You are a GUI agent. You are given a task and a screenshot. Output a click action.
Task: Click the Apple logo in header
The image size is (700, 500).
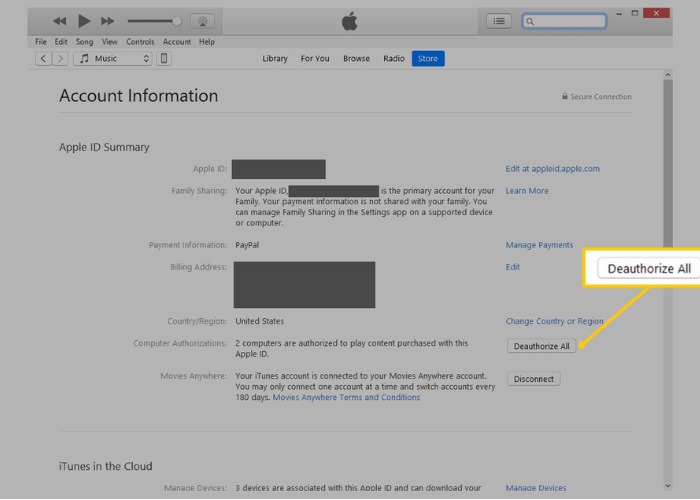(x=350, y=21)
